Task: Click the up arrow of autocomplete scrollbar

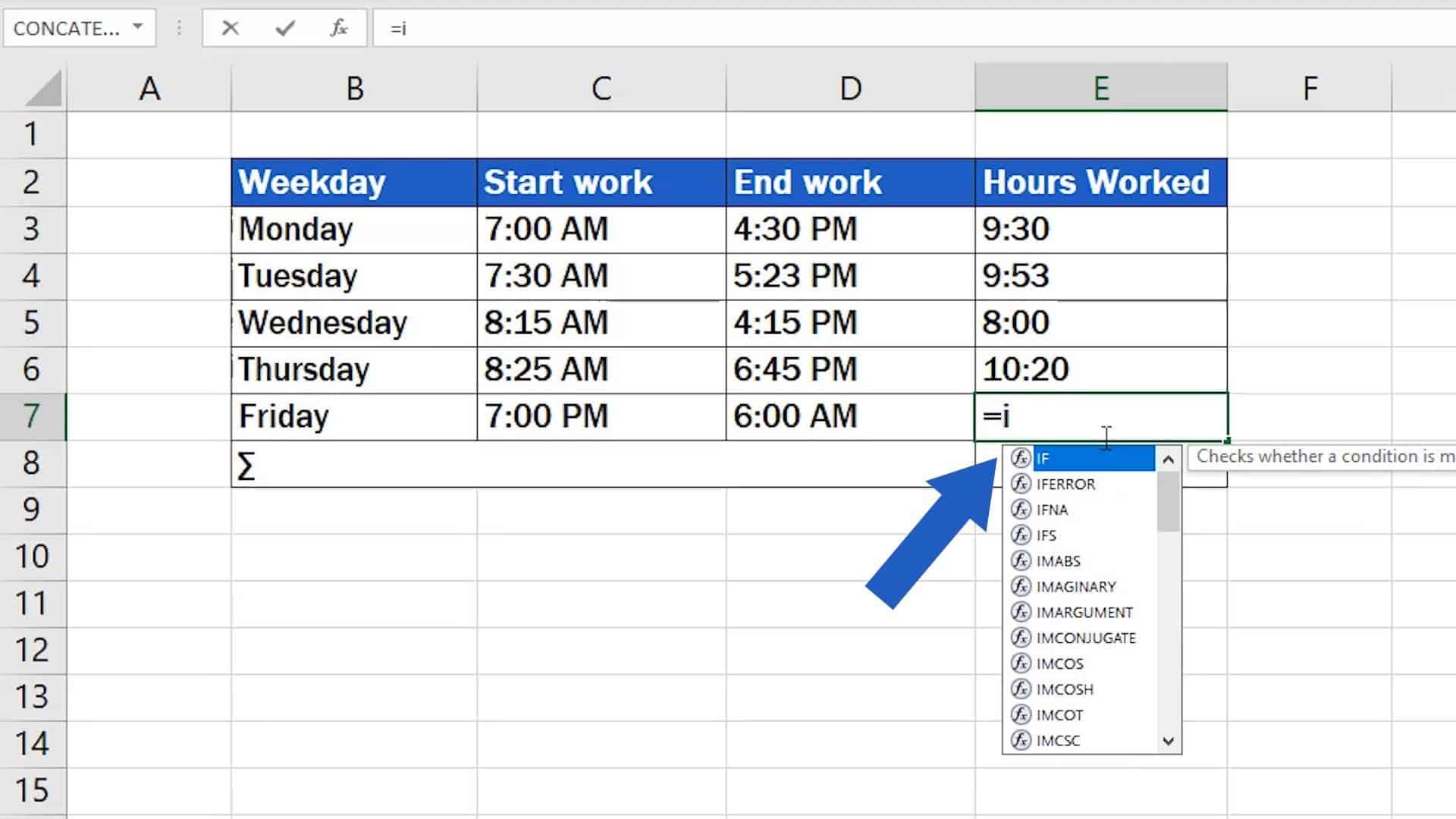Action: [1169, 459]
